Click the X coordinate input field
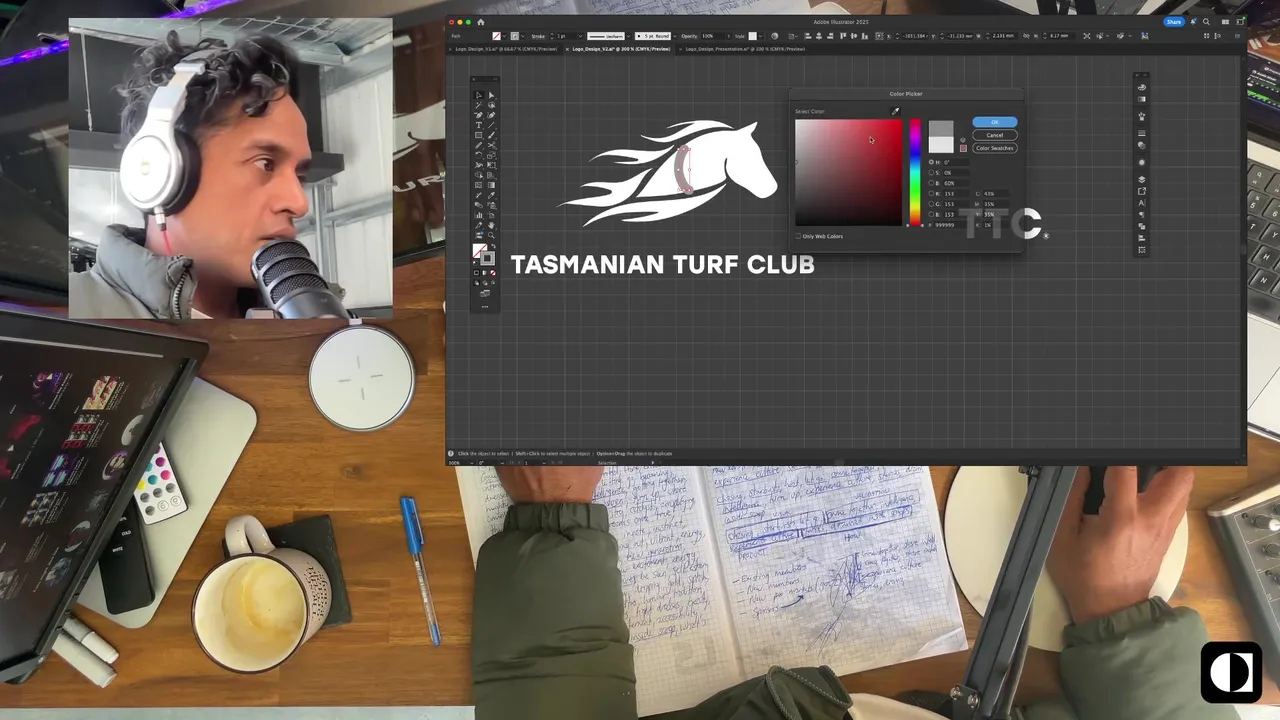Image resolution: width=1280 pixels, height=720 pixels. [x=915, y=36]
